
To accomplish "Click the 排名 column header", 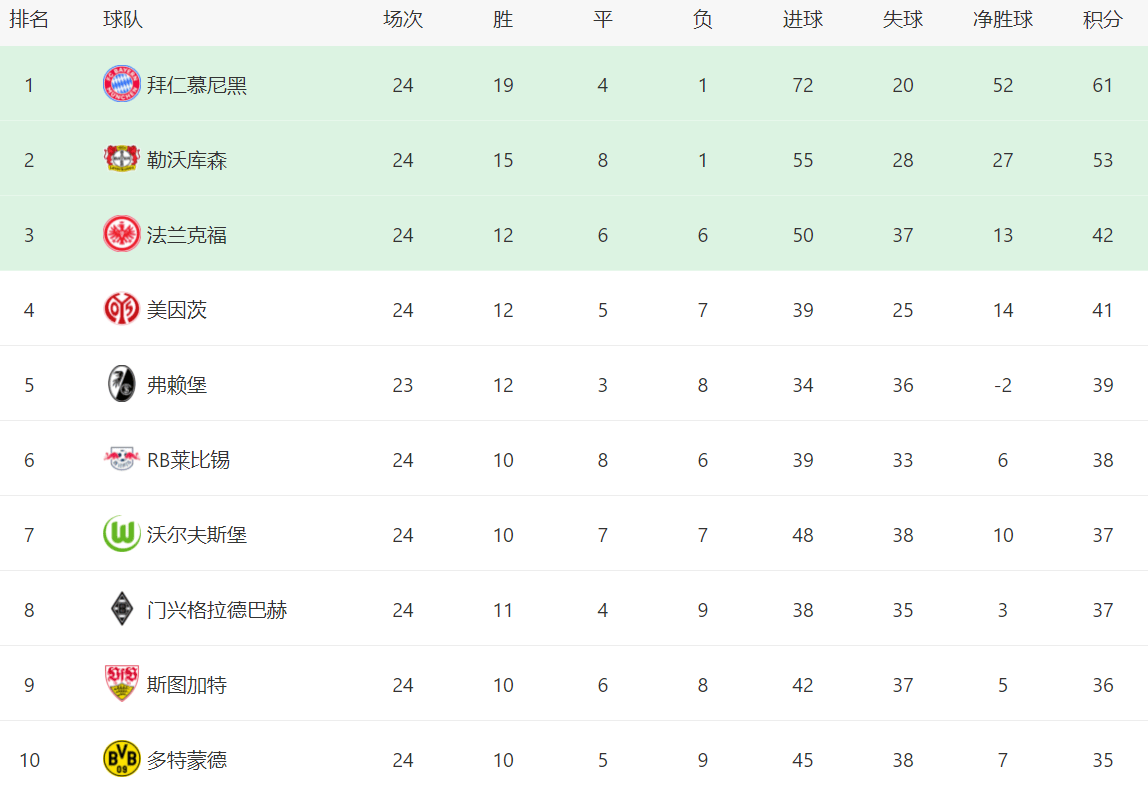I will tap(29, 20).
